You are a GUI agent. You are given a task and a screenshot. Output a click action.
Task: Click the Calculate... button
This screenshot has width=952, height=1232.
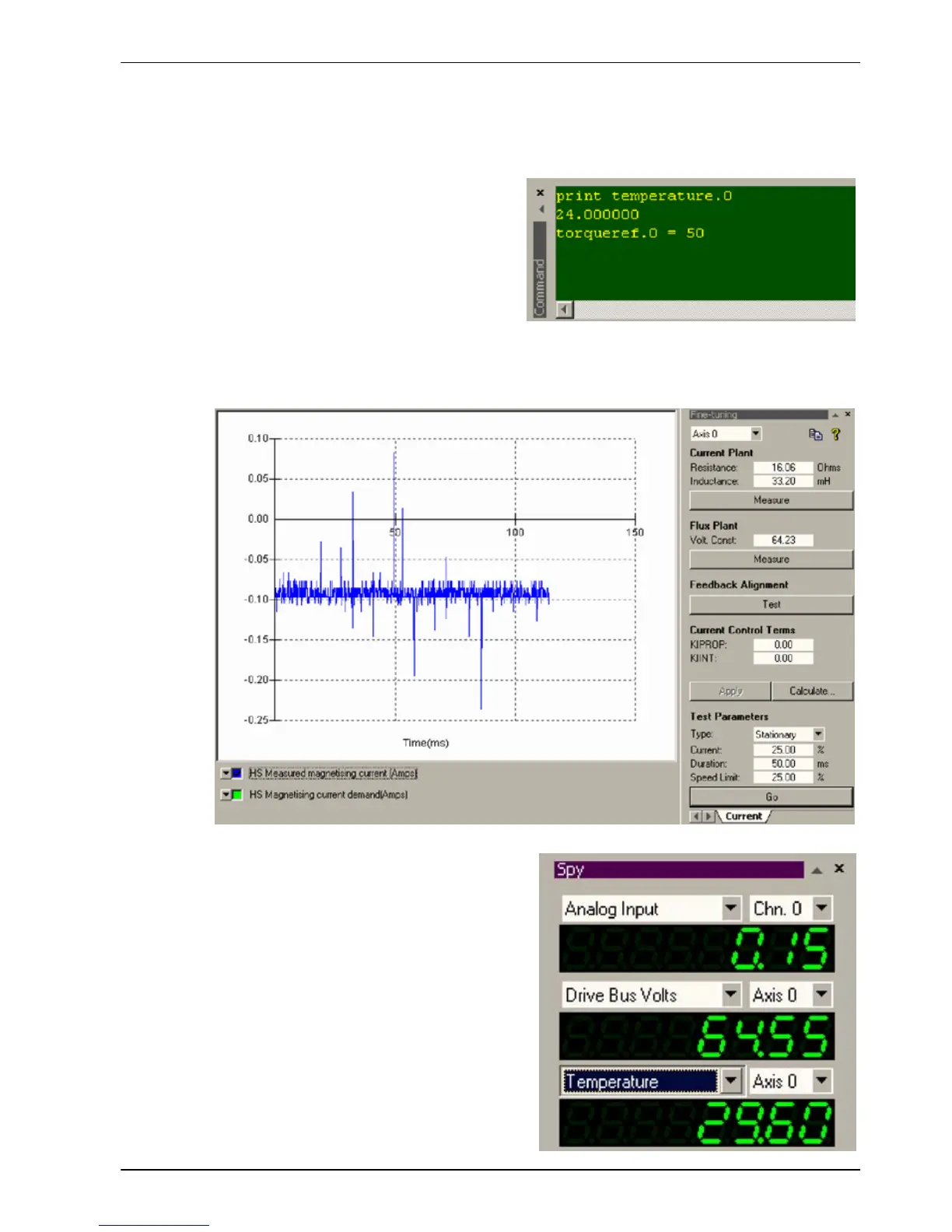coord(812,691)
